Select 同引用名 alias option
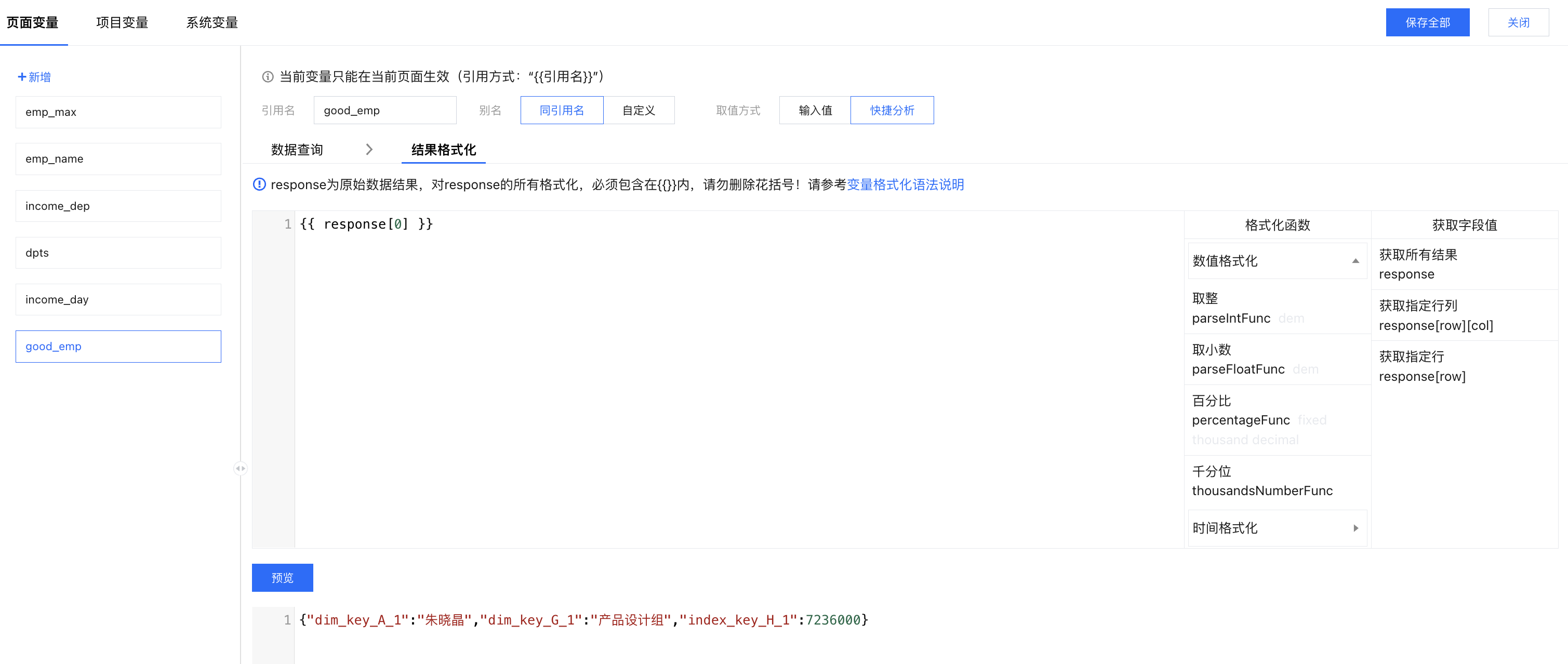This screenshot has width=1568, height=664. pos(561,110)
